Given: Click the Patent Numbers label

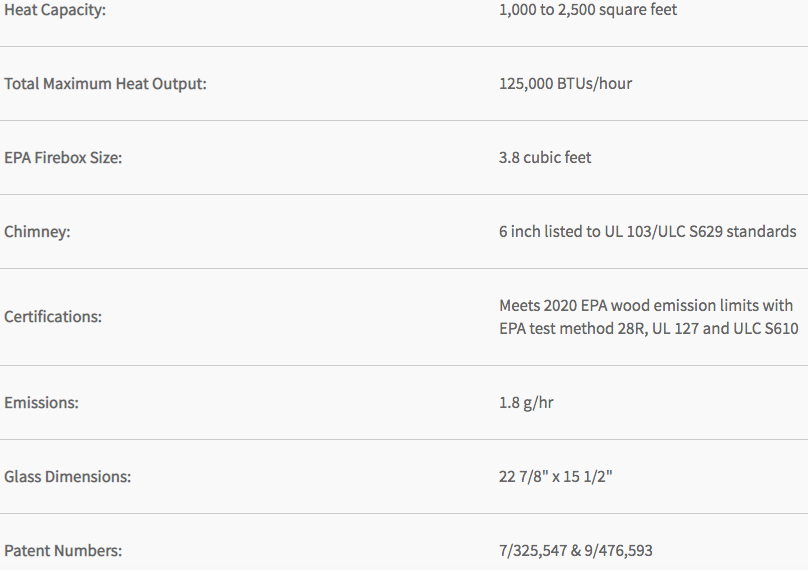Looking at the screenshot, I should coord(63,550).
